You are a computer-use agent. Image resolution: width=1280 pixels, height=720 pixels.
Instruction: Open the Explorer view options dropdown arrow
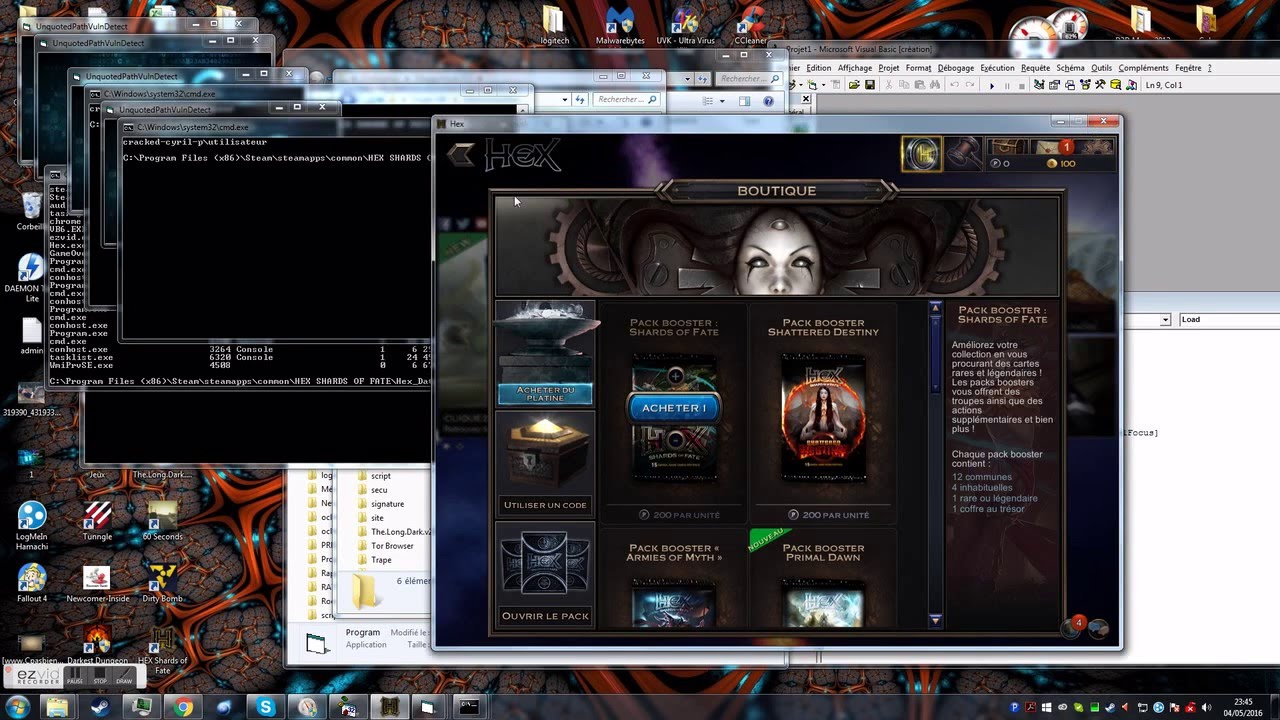pos(722,101)
